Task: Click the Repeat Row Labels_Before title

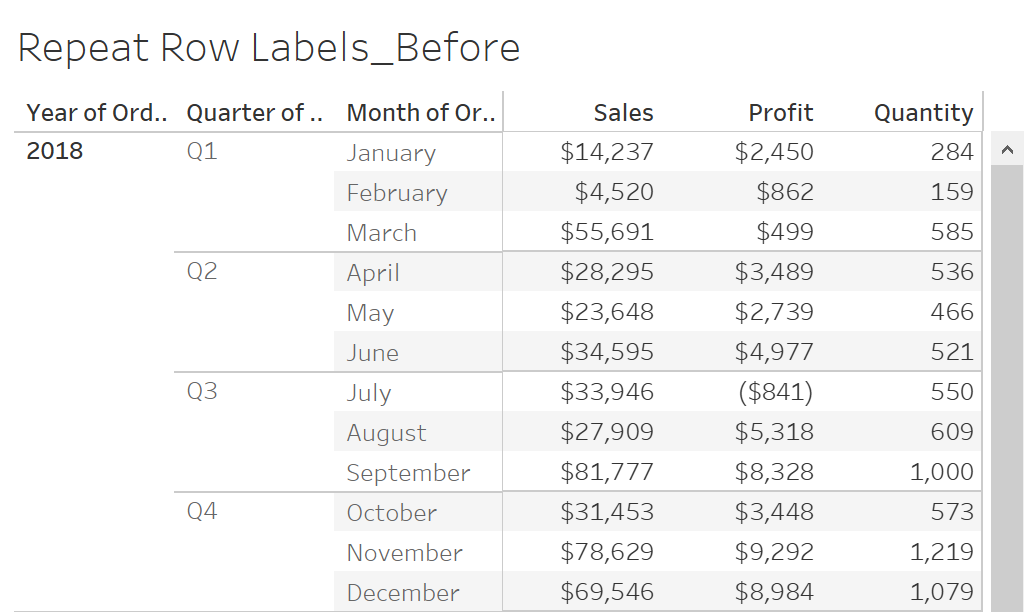Action: 269,48
